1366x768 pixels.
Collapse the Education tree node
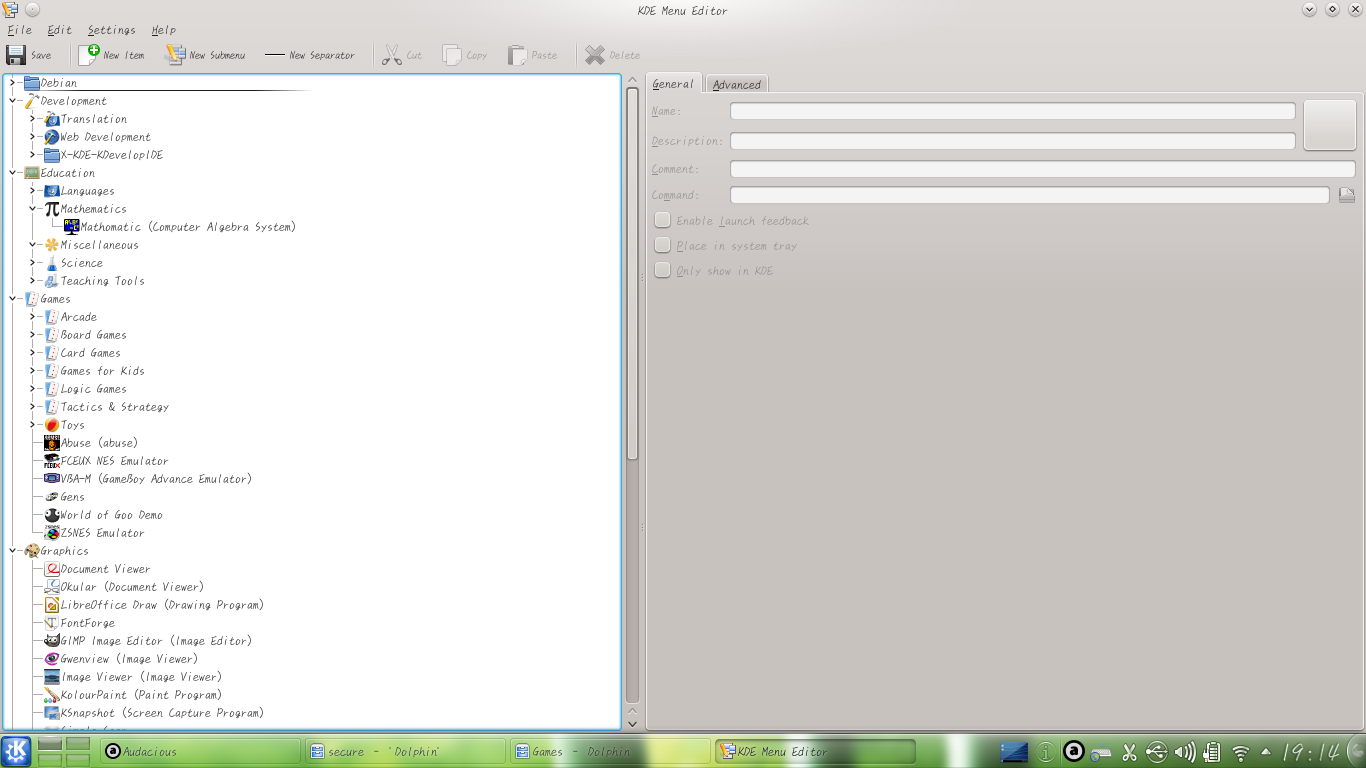pos(13,173)
